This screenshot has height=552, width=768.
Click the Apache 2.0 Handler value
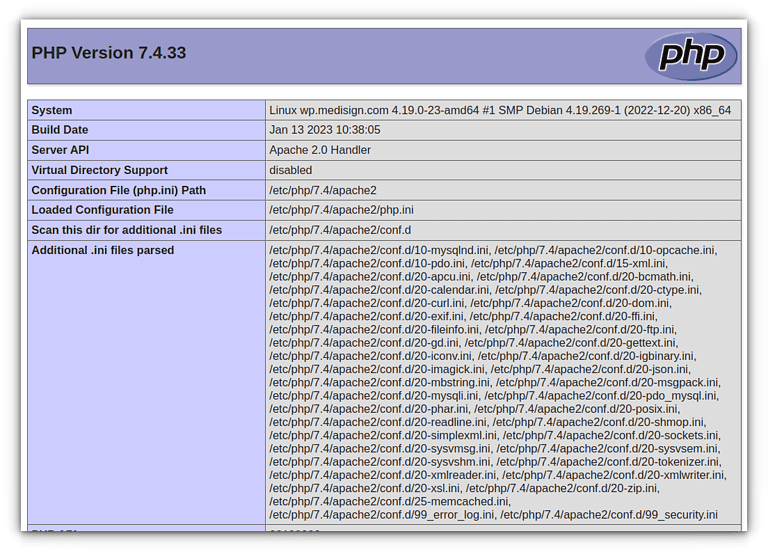point(319,150)
